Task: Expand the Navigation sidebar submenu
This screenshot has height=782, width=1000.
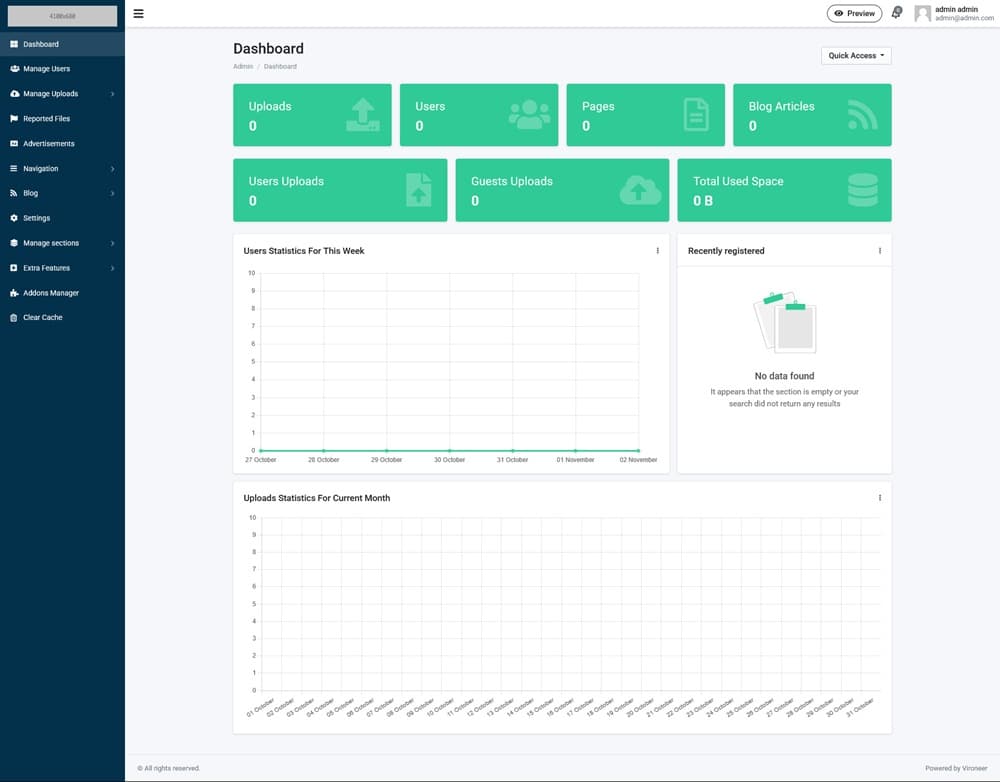Action: coord(62,169)
